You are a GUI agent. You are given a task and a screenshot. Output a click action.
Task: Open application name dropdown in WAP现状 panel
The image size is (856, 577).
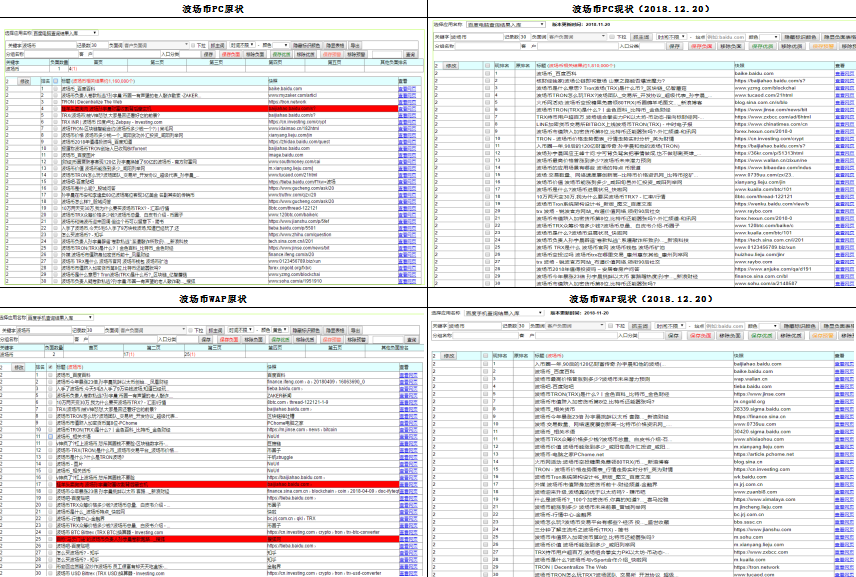coord(504,313)
